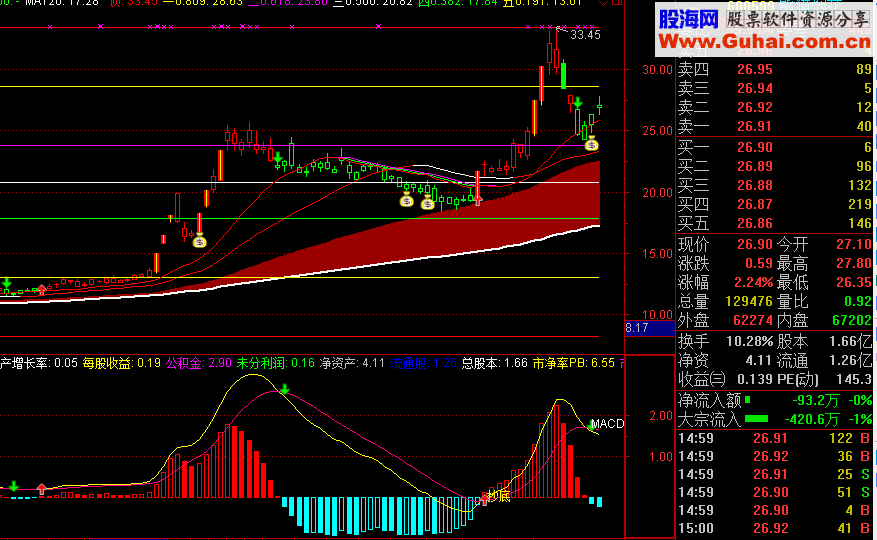
Task: Click the 最低 value 26.35
Action: pyautogui.click(x=854, y=283)
